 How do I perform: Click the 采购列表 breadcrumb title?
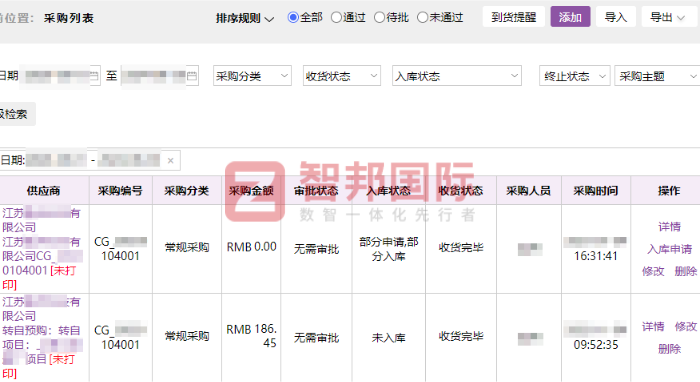click(69, 18)
